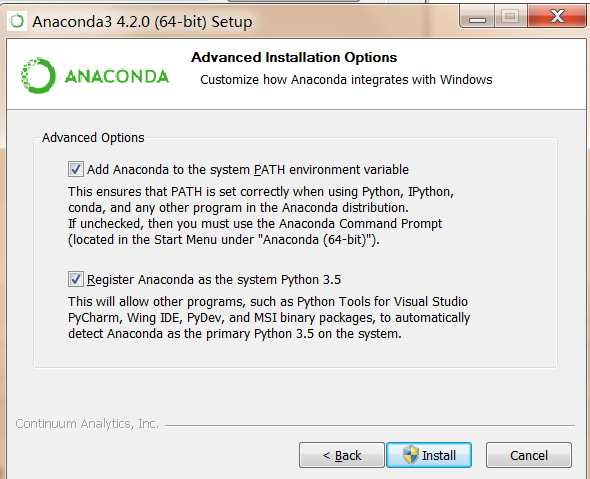This screenshot has width=590, height=479.
Task: Toggle the Register Anaconda as Python 3.5 checkbox
Action: pyautogui.click(x=76, y=279)
